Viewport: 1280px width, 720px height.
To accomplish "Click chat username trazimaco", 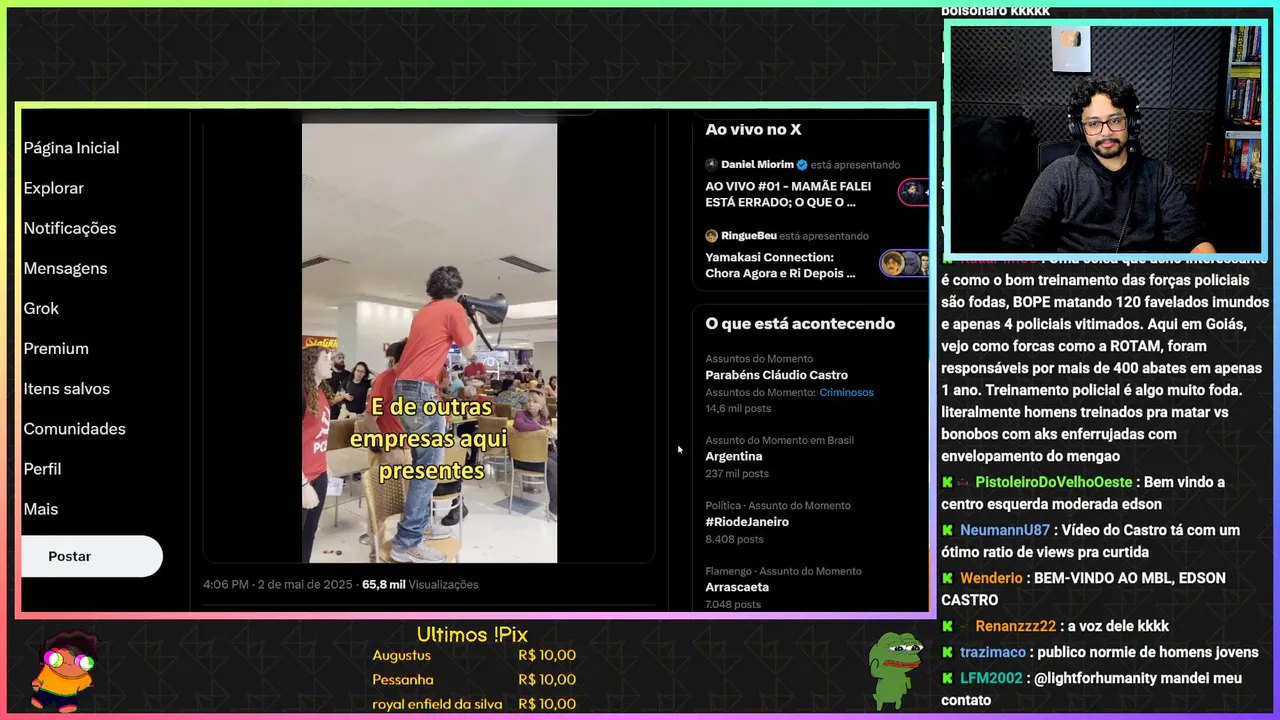I will point(993,652).
